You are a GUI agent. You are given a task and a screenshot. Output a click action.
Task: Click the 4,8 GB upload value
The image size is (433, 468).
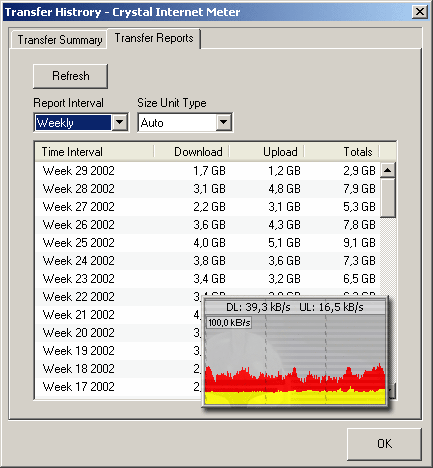tap(284, 189)
